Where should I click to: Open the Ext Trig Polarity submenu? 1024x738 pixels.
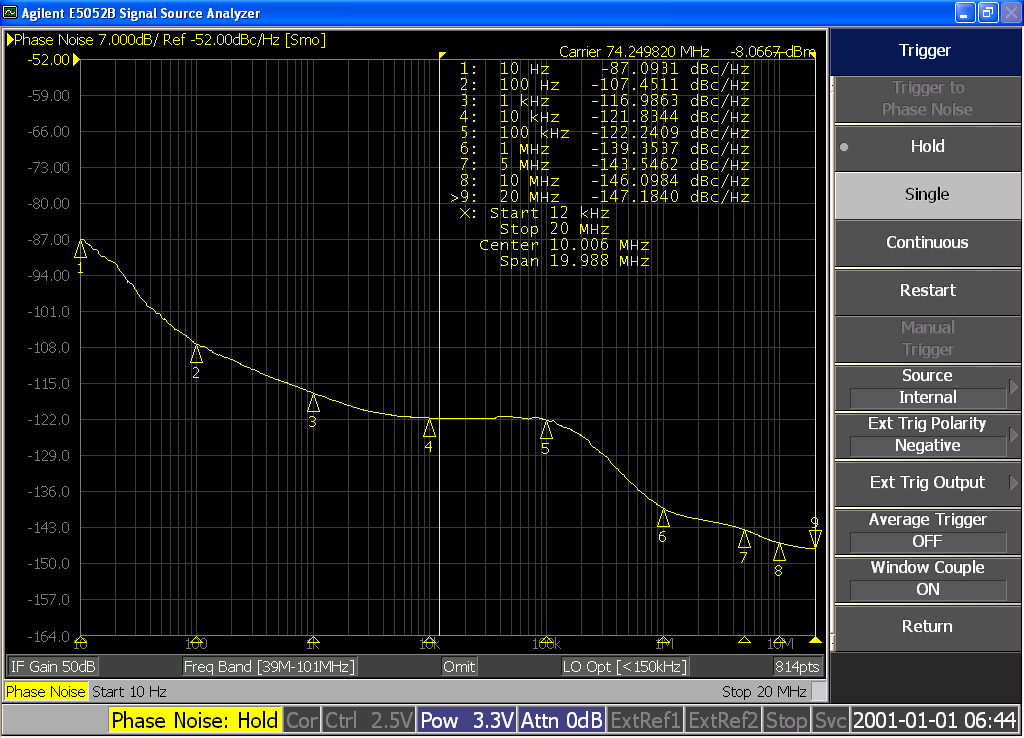coord(926,435)
